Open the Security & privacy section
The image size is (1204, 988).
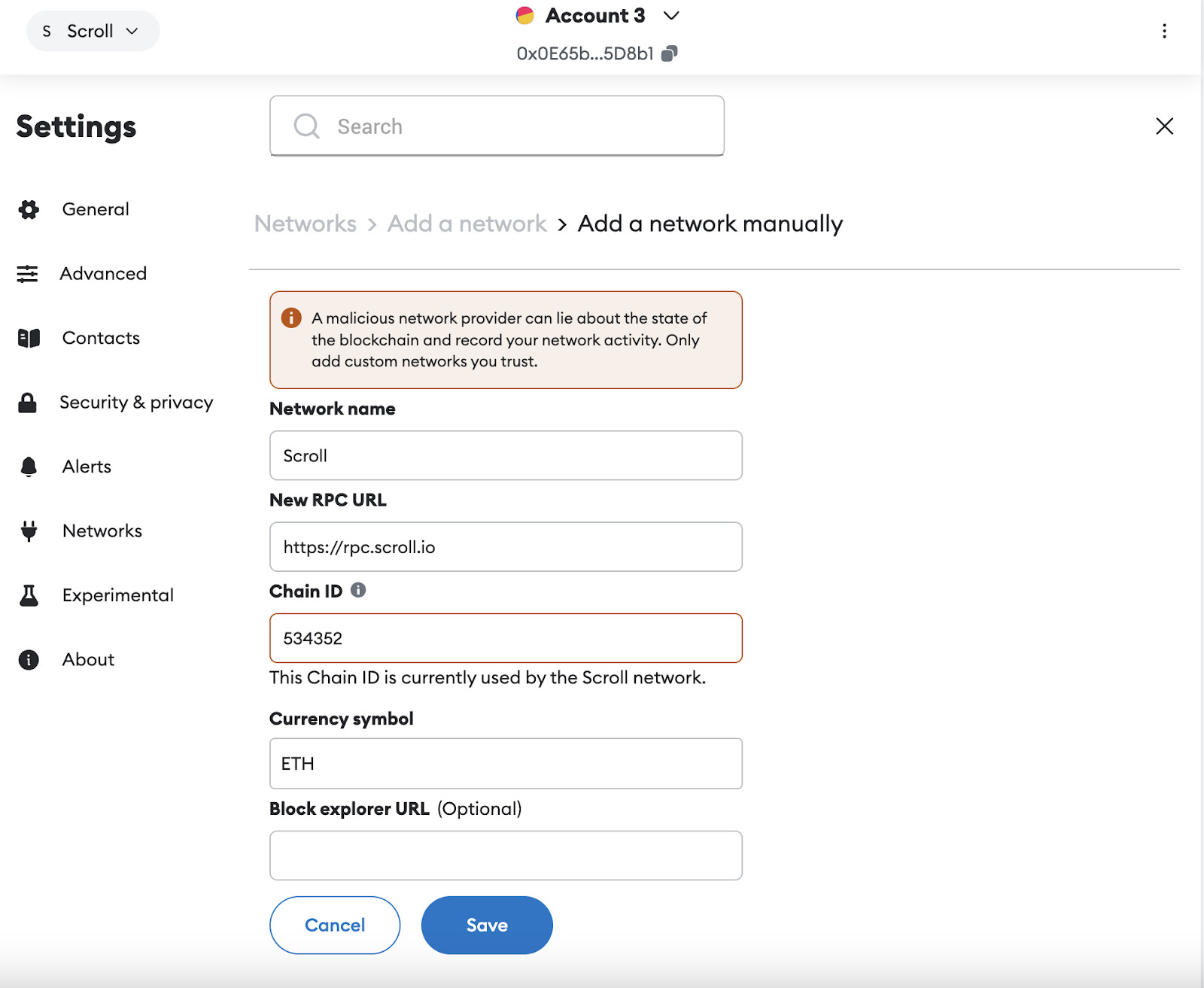pyautogui.click(x=136, y=403)
